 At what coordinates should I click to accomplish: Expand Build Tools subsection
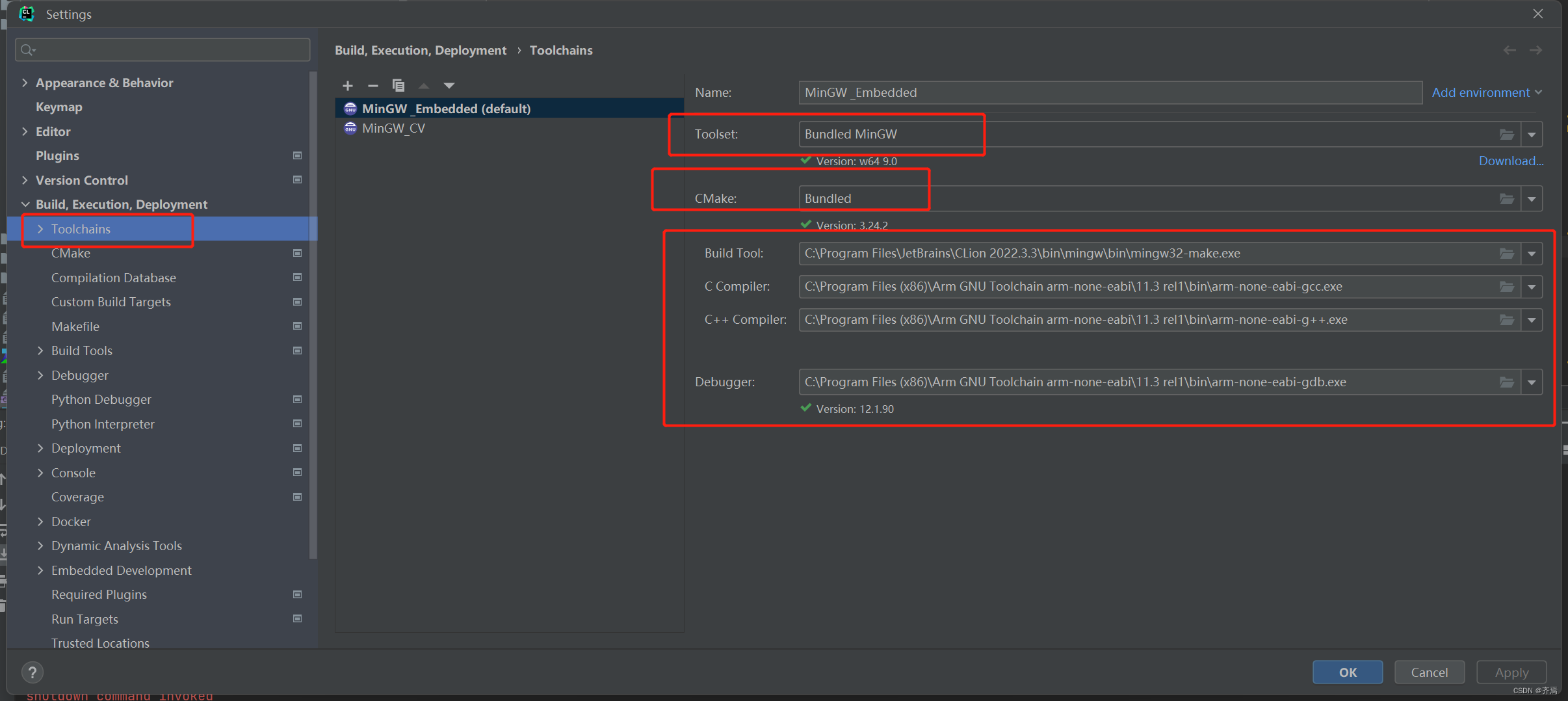pyautogui.click(x=40, y=350)
